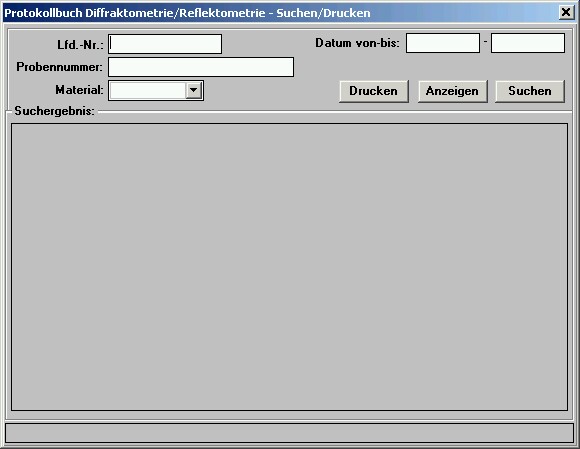The height and width of the screenshot is (449, 580).
Task: Click the Suchergebnis group heading
Action: [x=54, y=111]
